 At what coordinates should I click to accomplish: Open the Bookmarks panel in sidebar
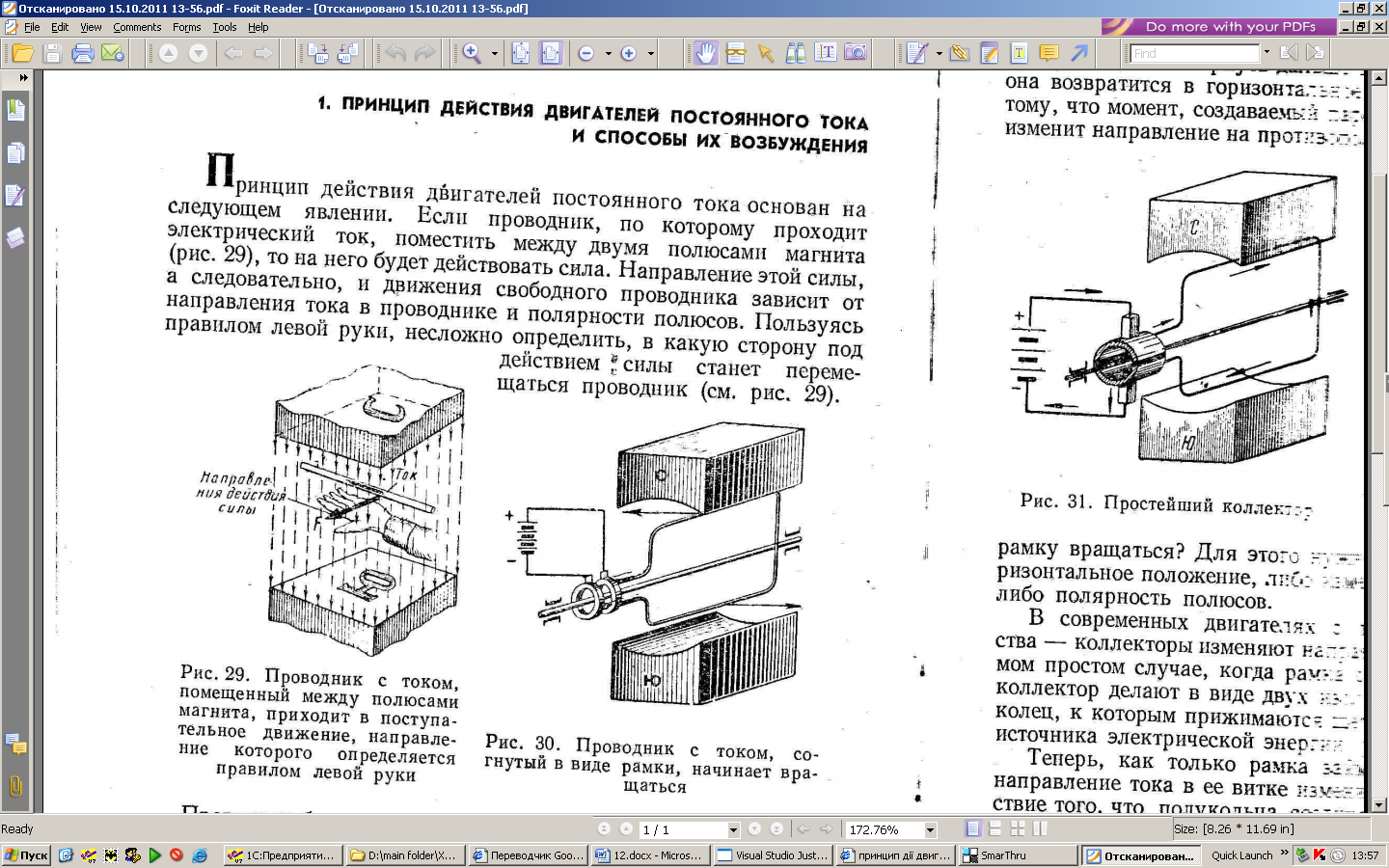15,110
